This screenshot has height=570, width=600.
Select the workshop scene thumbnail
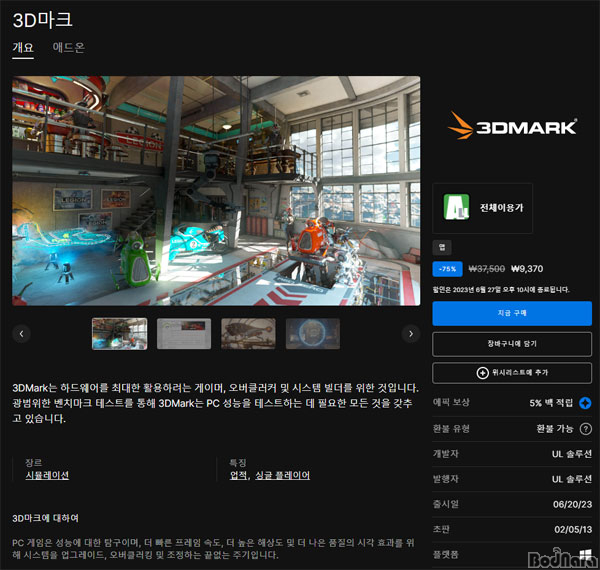(119, 334)
